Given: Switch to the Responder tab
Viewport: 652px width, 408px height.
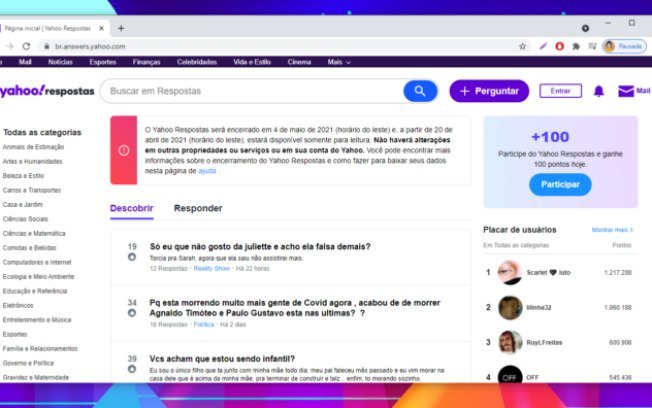Looking at the screenshot, I should tap(198, 208).
